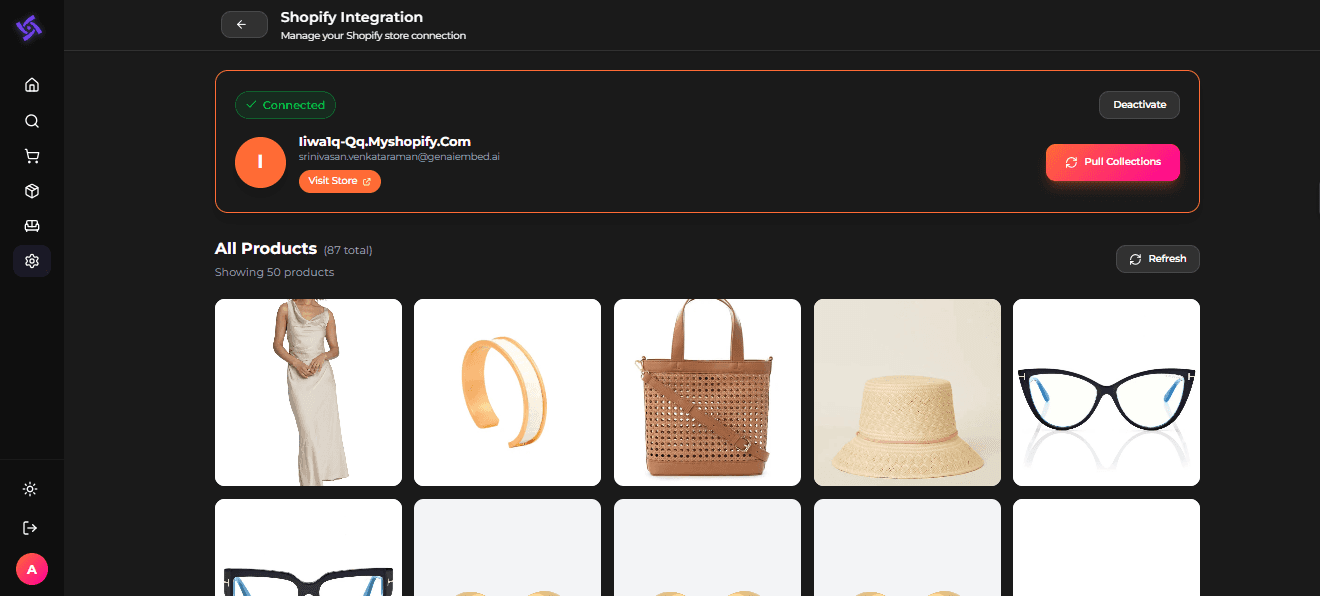Select the Products box icon in sidebar

[31, 190]
